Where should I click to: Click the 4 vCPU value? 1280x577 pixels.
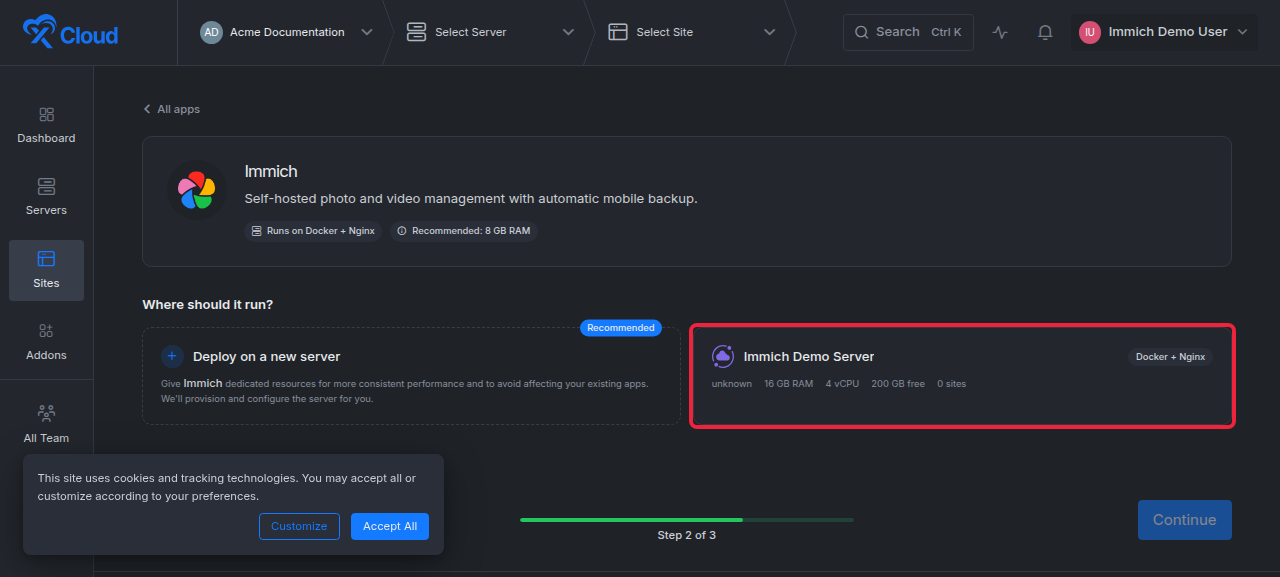pos(842,384)
